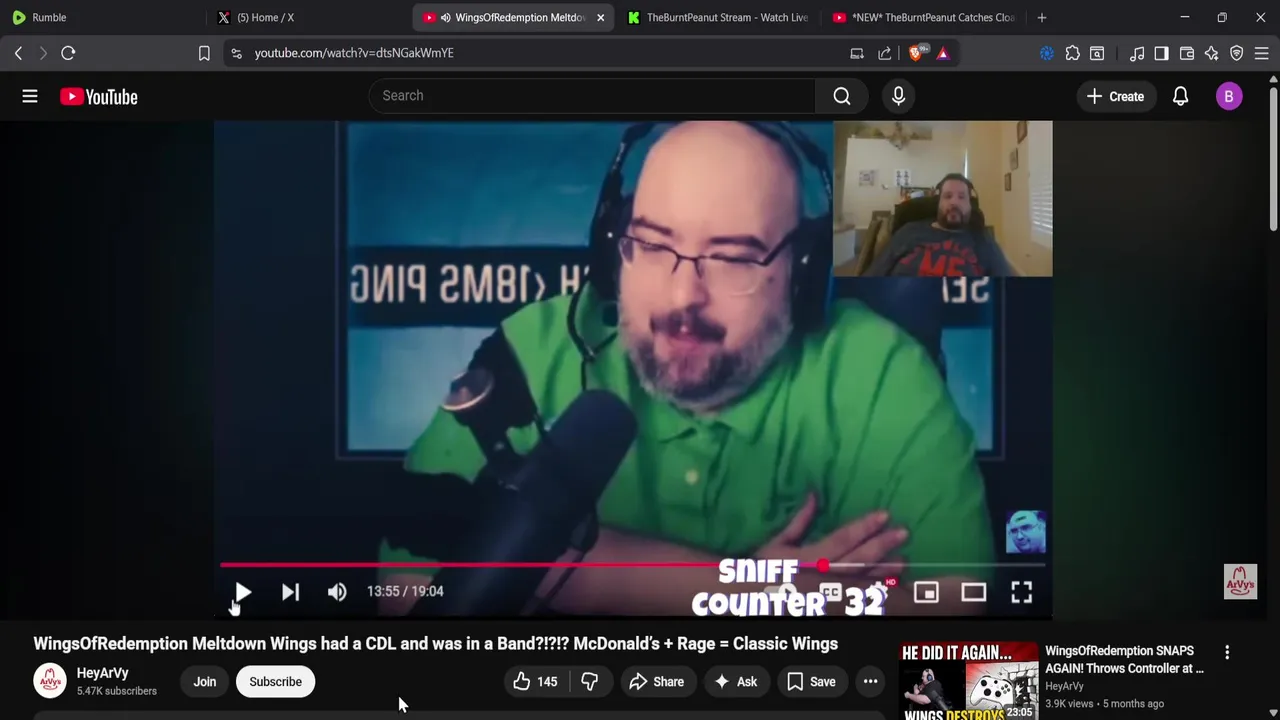1280x720 pixels.
Task: Open the Extensions puzzle piece menu
Action: (x=1072, y=53)
